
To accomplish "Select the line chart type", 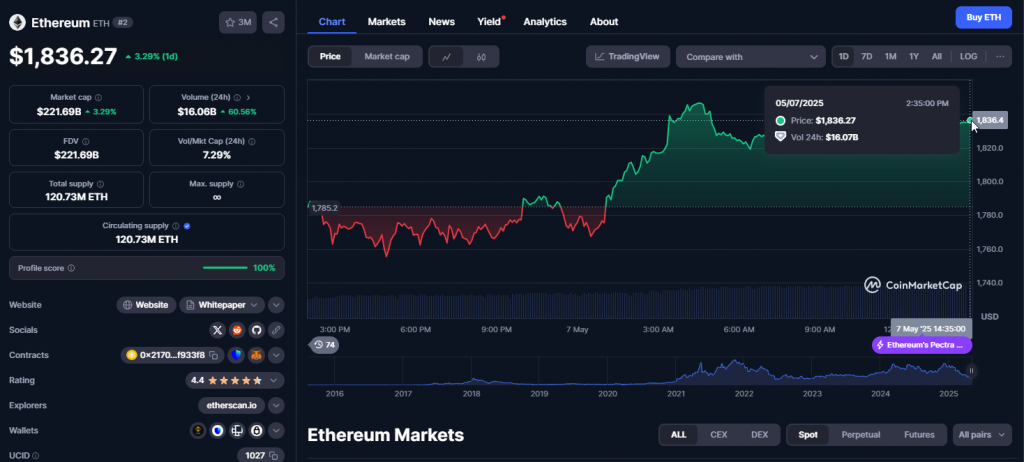I will (447, 57).
